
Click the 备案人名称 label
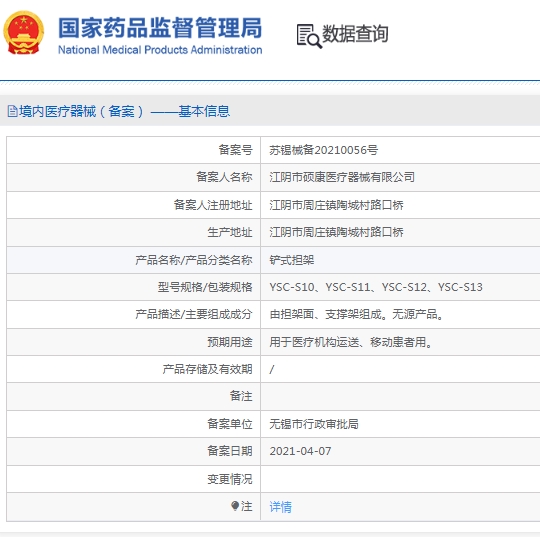(224, 177)
